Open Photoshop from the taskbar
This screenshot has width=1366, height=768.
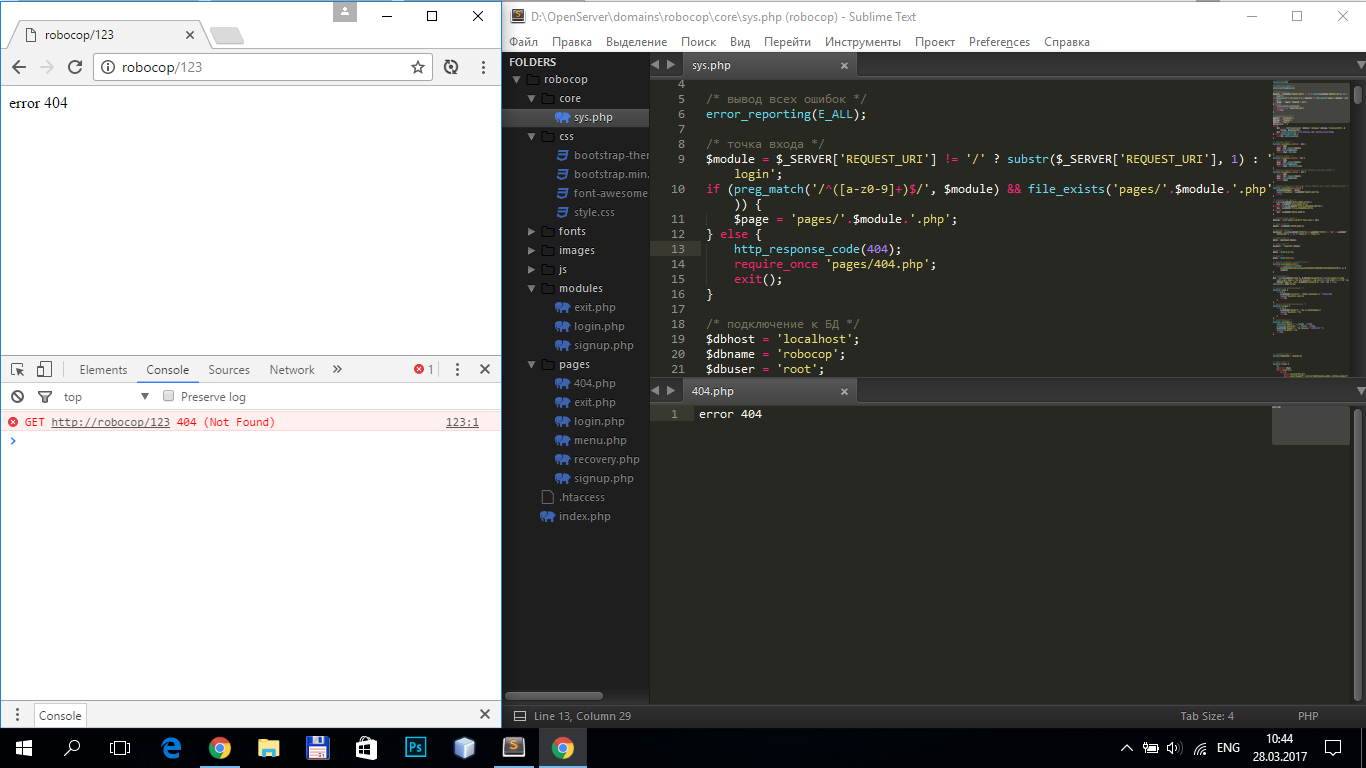click(415, 748)
